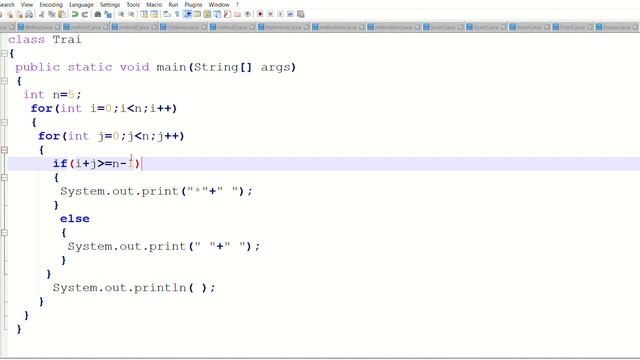Toggle the Word Wrap toolbar icon

click(x=167, y=14)
